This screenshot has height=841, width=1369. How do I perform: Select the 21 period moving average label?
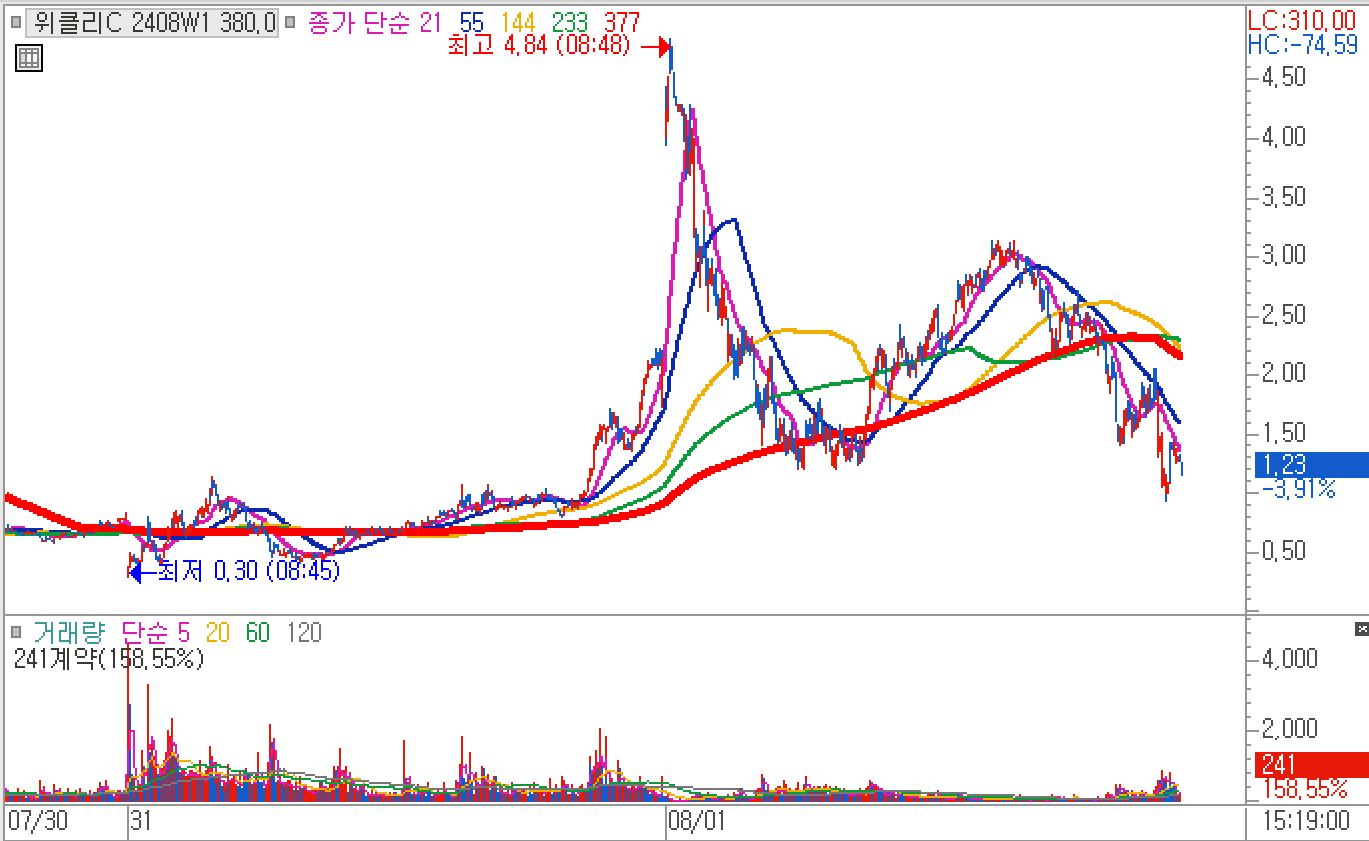[432, 22]
